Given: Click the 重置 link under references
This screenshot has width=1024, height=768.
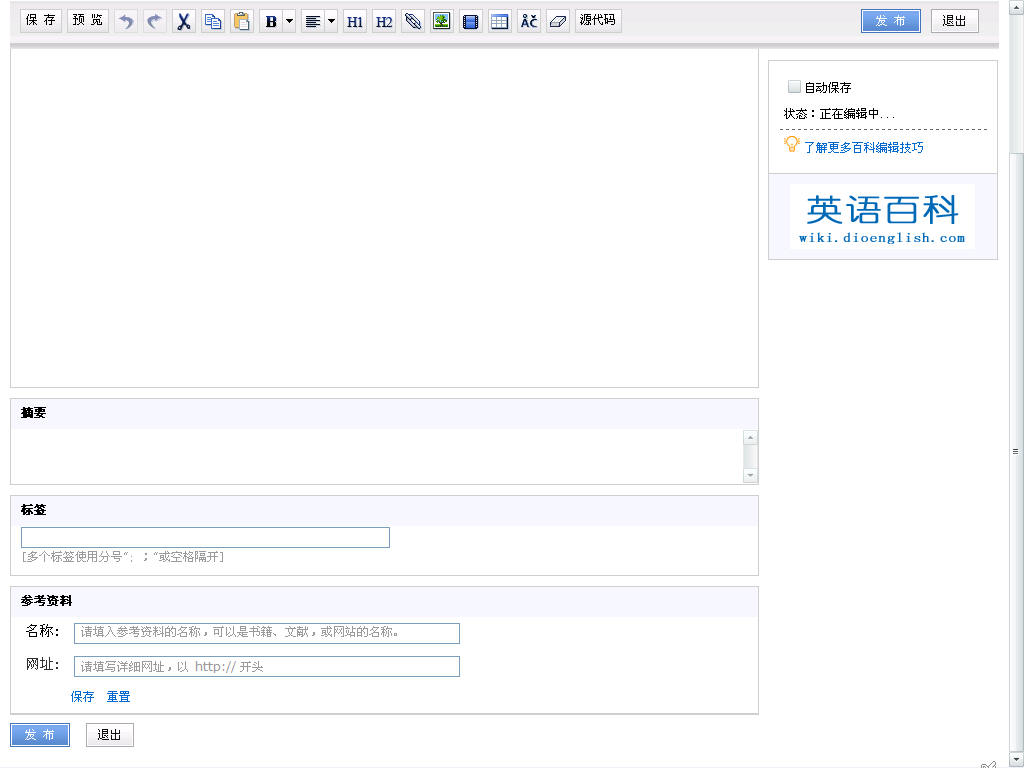Looking at the screenshot, I should [118, 697].
